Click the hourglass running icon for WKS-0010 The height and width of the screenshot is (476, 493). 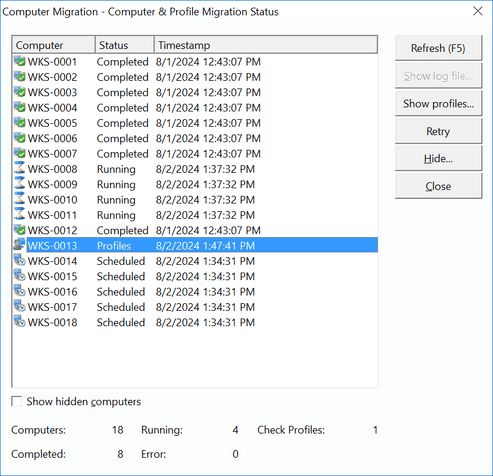20,199
